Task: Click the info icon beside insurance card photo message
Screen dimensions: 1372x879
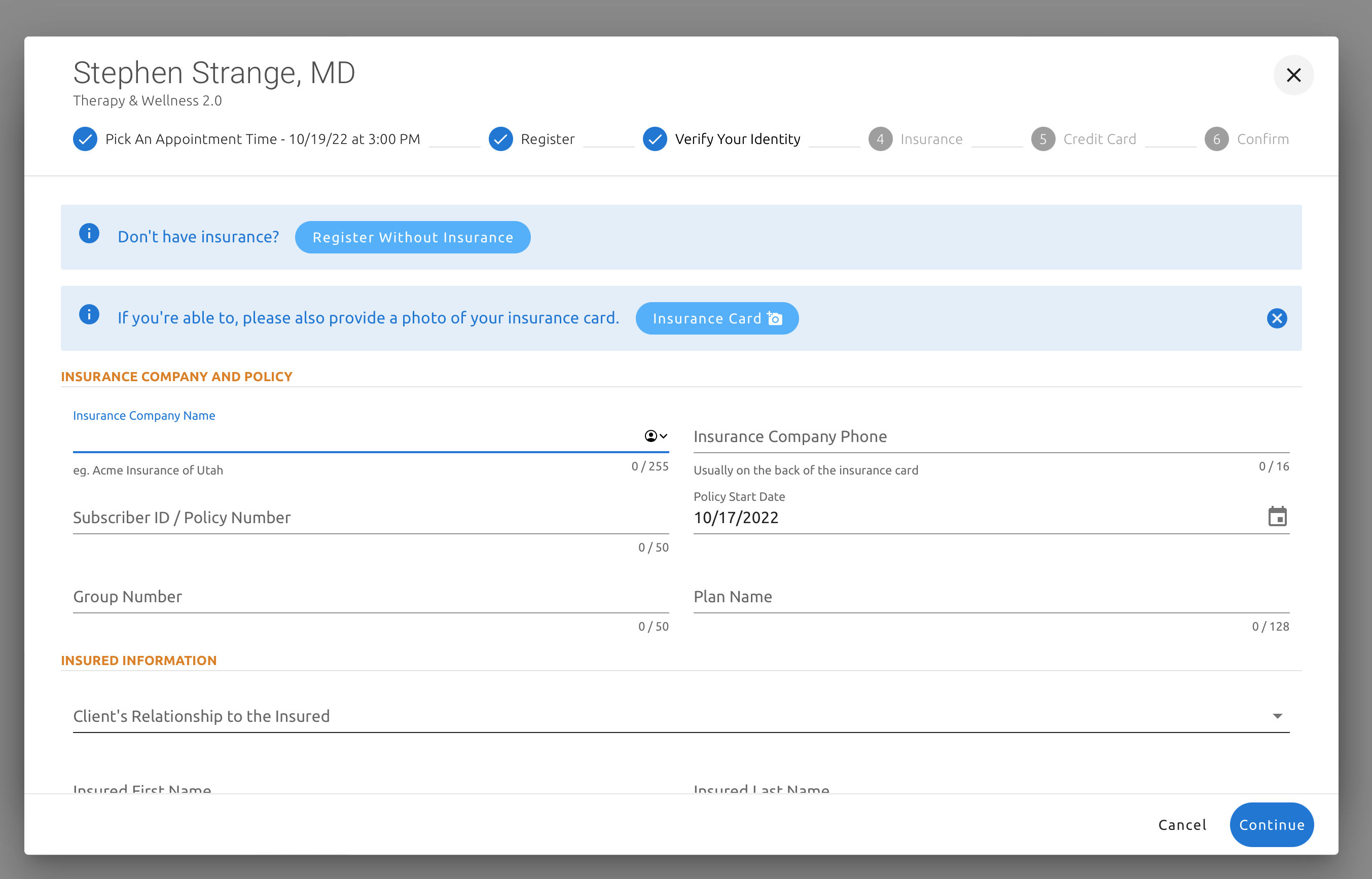Action: point(89,314)
